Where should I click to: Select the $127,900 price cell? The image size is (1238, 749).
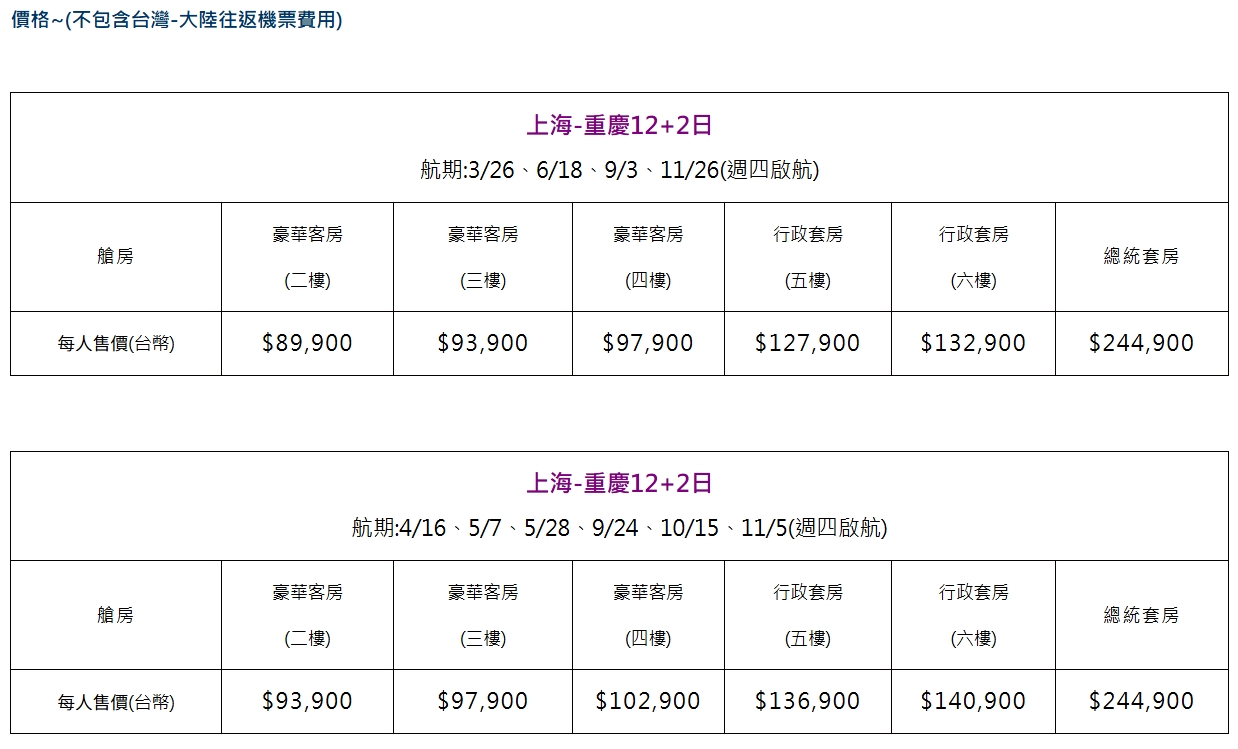click(807, 343)
